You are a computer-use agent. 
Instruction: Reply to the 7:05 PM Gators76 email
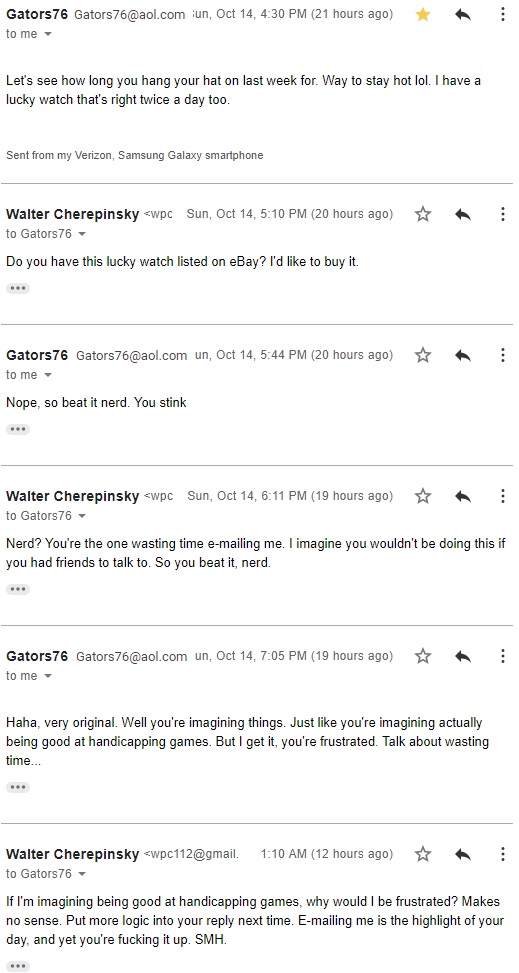(x=463, y=656)
